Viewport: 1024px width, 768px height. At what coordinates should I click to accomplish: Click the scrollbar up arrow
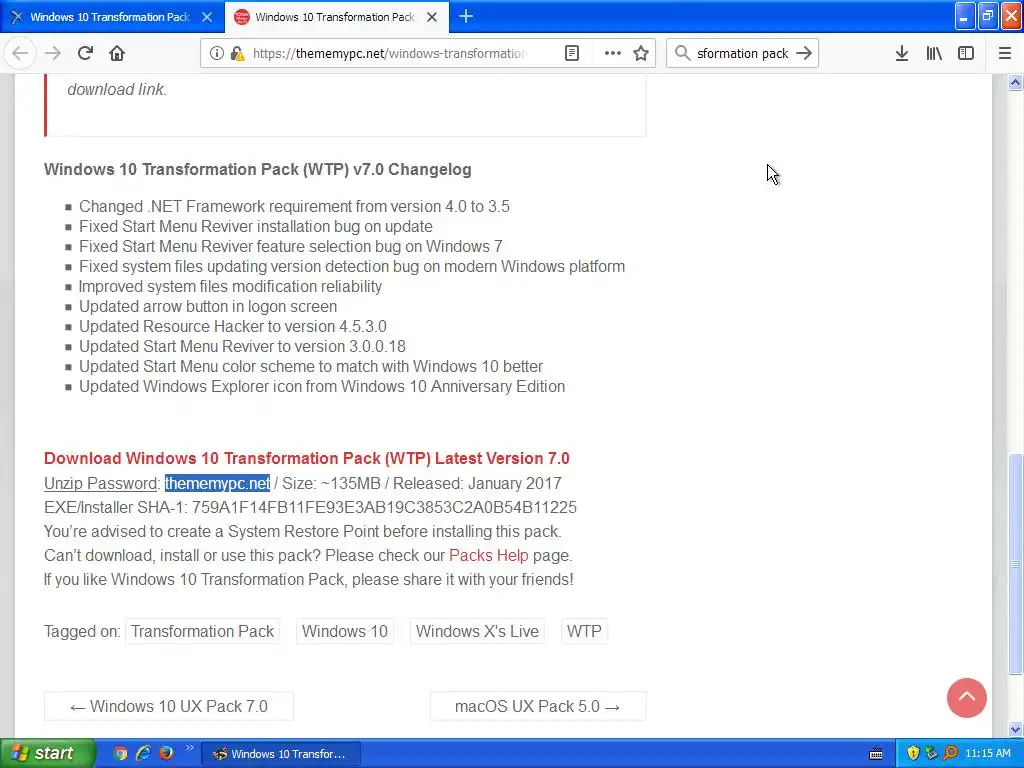tap(1015, 83)
